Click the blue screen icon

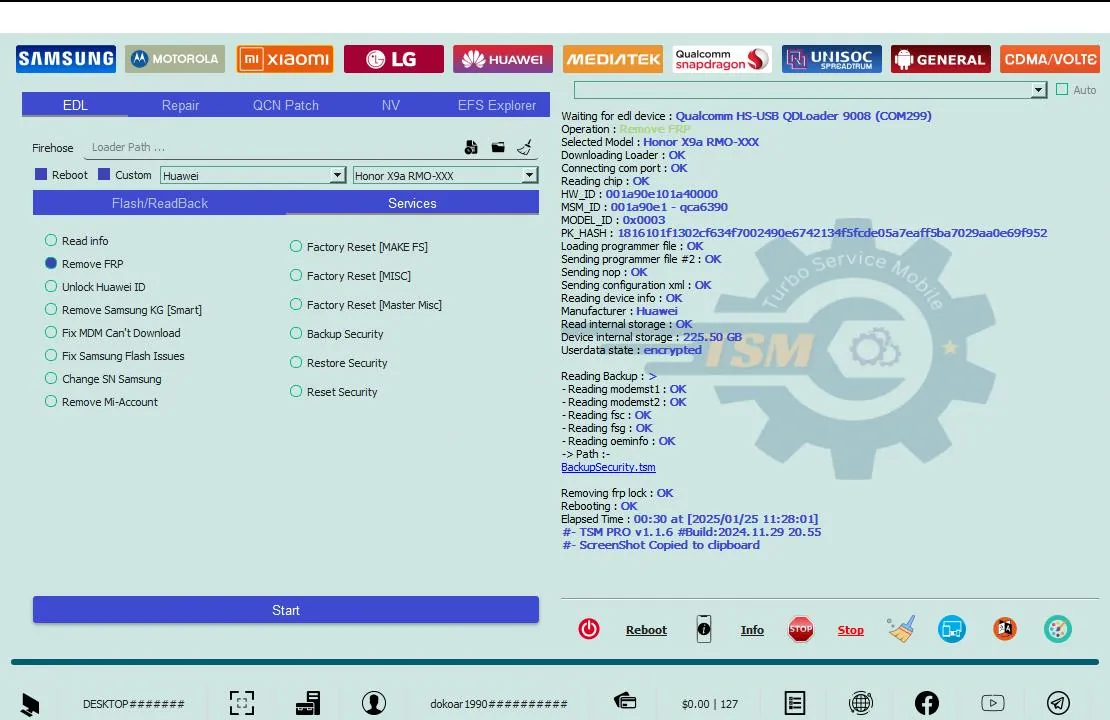click(952, 629)
